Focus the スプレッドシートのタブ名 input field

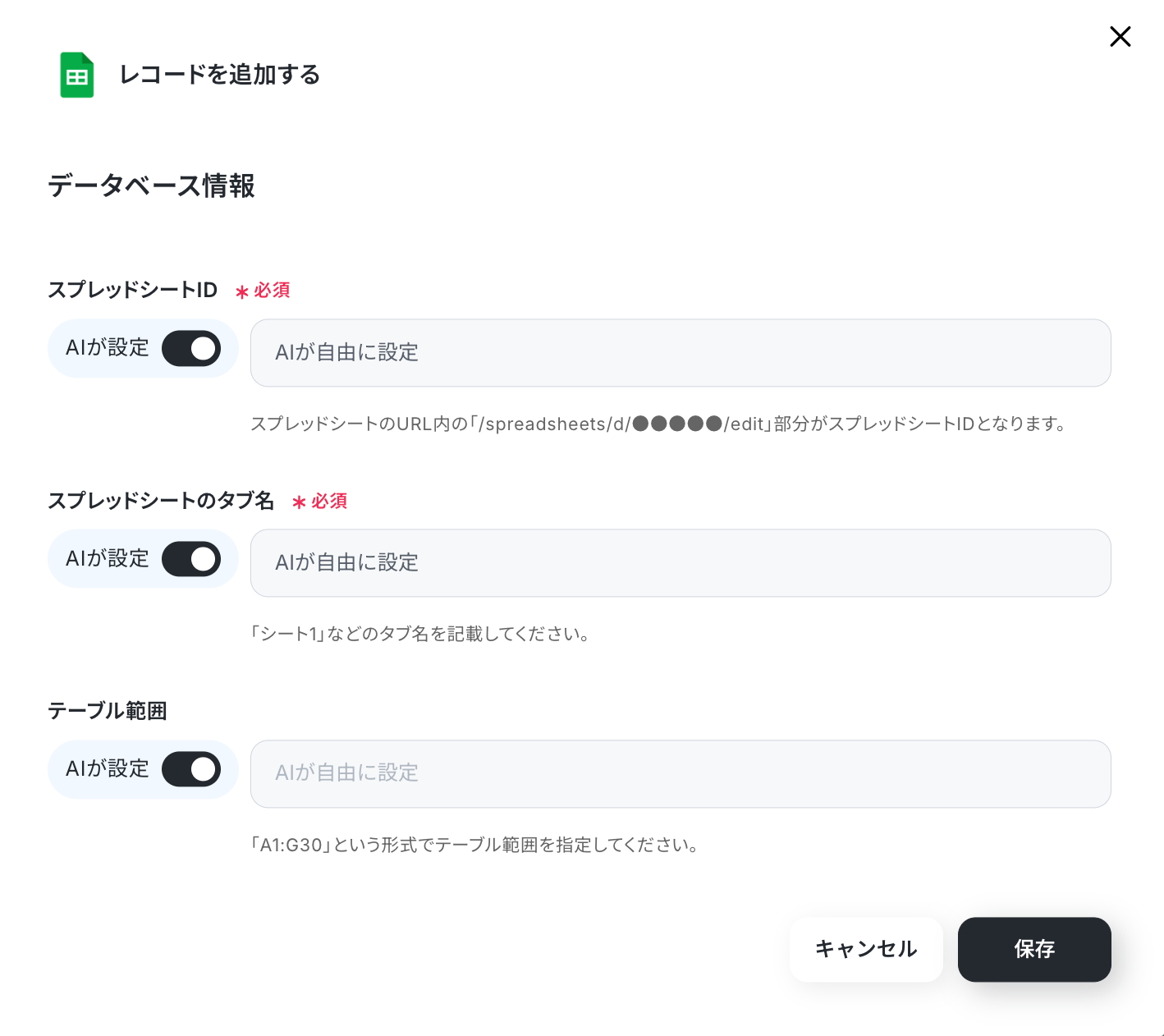[681, 563]
